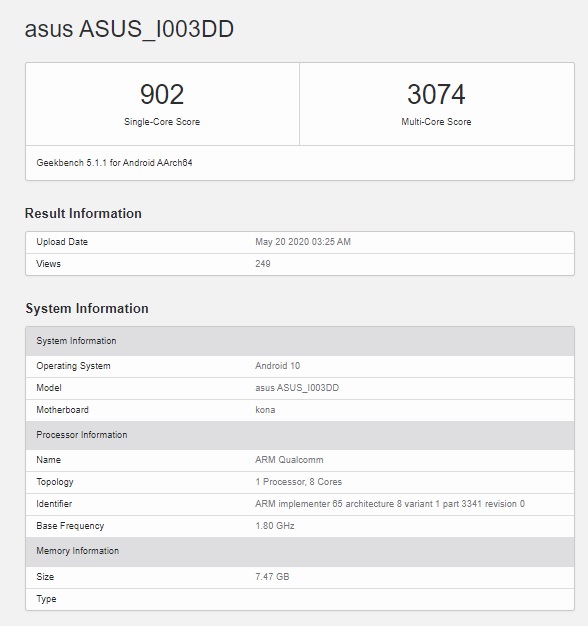Viewport: 588px width, 626px height.
Task: Click the System Information table header row
Action: coord(300,341)
